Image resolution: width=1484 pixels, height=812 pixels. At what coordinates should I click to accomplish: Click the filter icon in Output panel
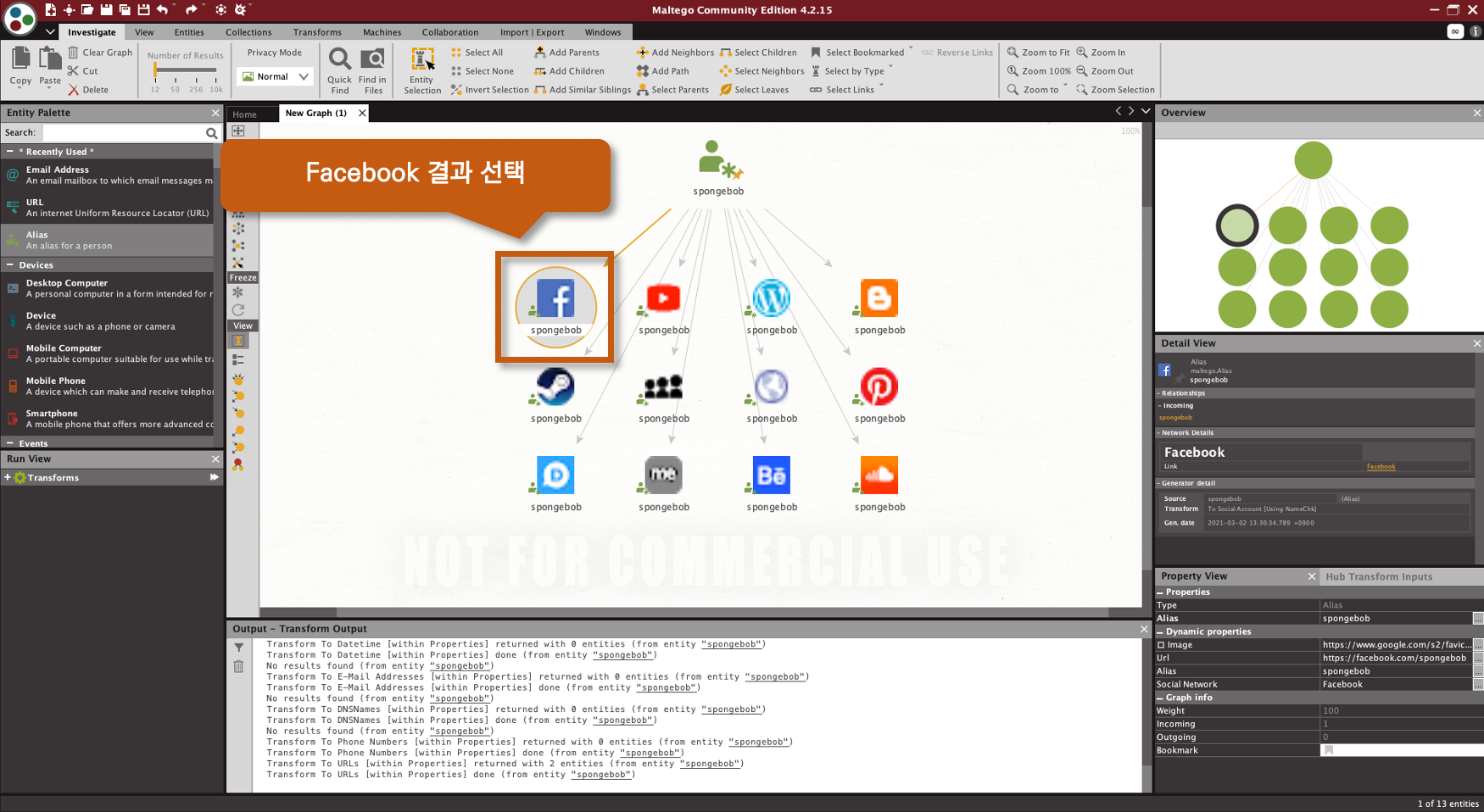(x=238, y=648)
